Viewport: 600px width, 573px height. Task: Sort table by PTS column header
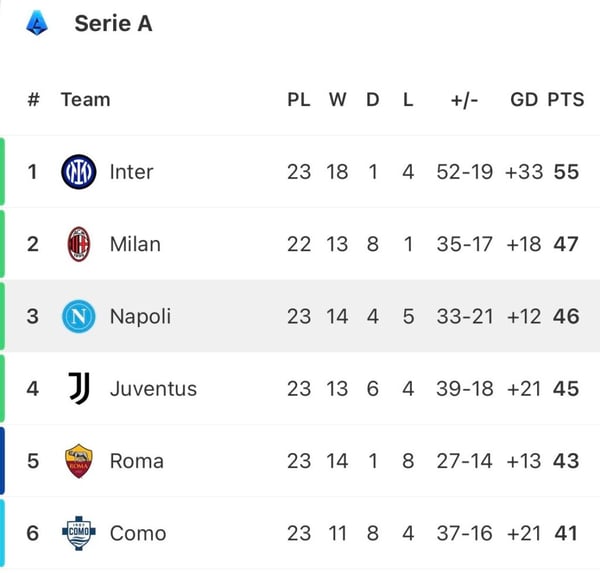pos(565,100)
